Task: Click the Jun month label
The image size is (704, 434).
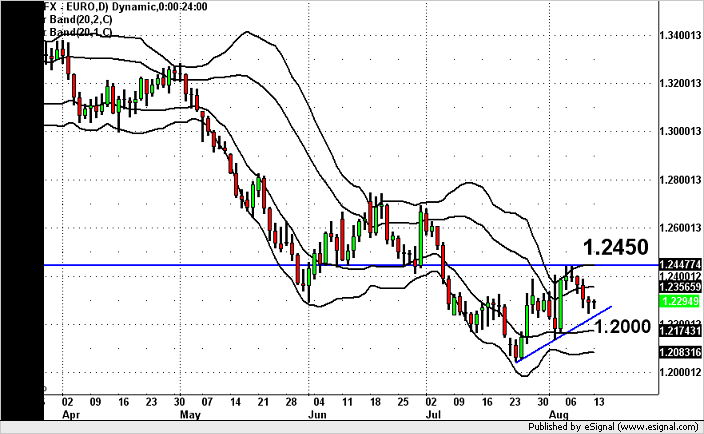Action: point(317,414)
